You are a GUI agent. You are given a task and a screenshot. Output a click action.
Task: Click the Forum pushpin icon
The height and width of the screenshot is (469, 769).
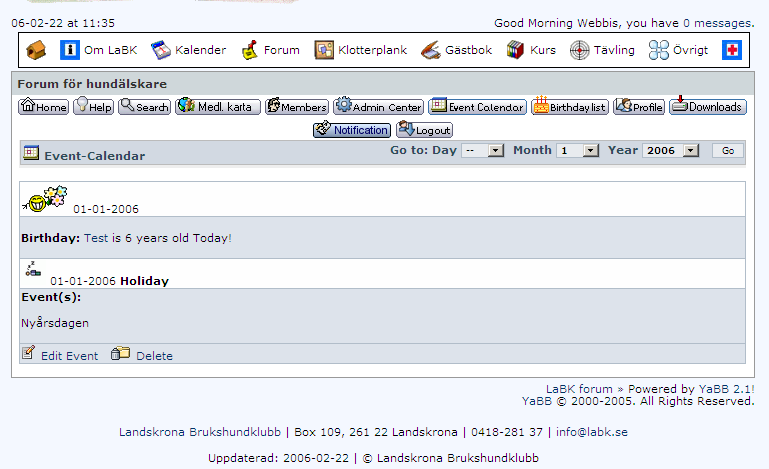pyautogui.click(x=250, y=50)
